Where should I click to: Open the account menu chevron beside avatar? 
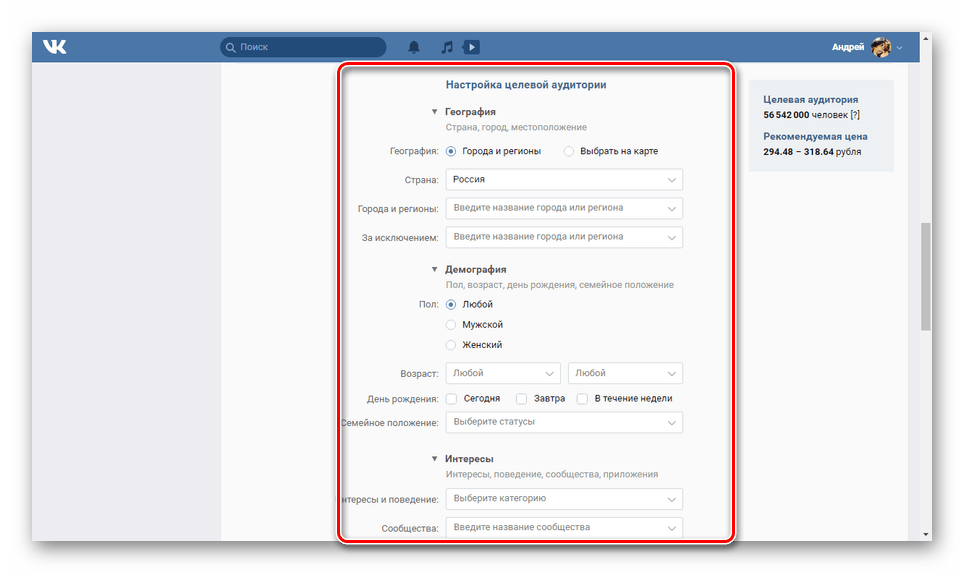[899, 47]
